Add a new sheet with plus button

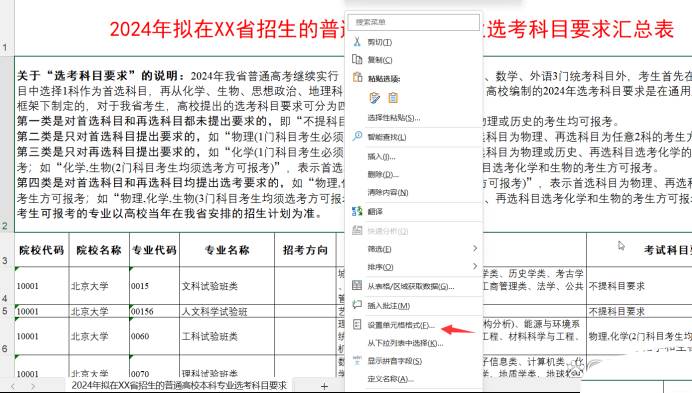tap(324, 386)
